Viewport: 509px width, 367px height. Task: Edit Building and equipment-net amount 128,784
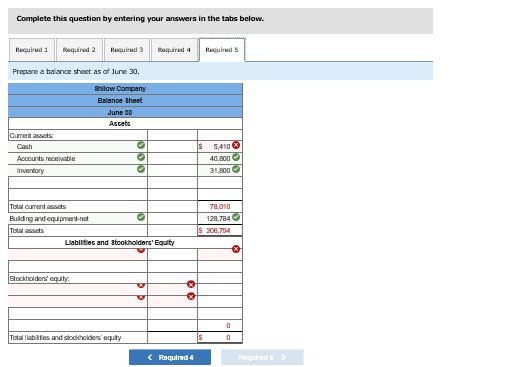[x=220, y=219]
